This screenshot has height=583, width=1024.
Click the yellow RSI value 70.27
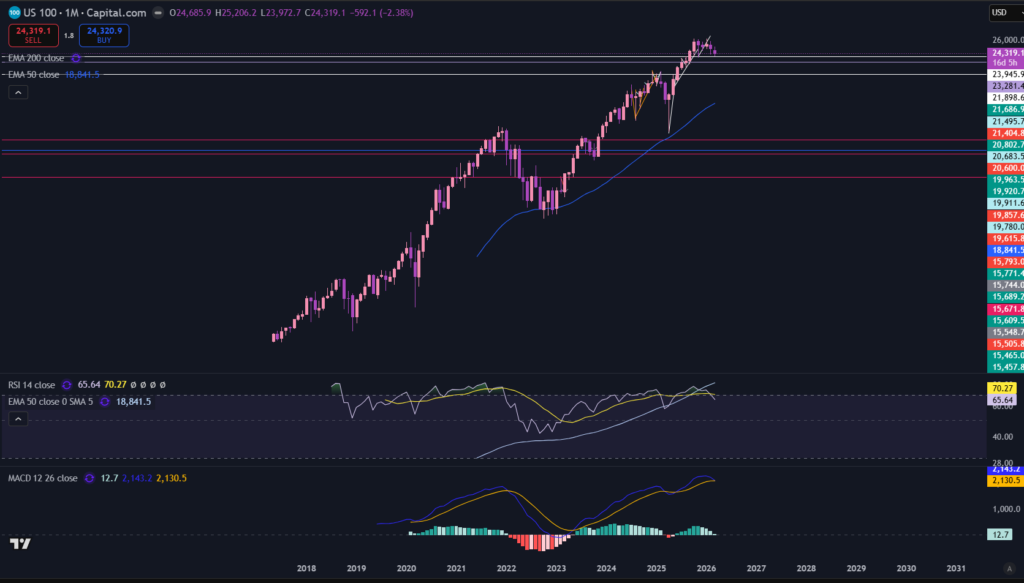[x=115, y=385]
